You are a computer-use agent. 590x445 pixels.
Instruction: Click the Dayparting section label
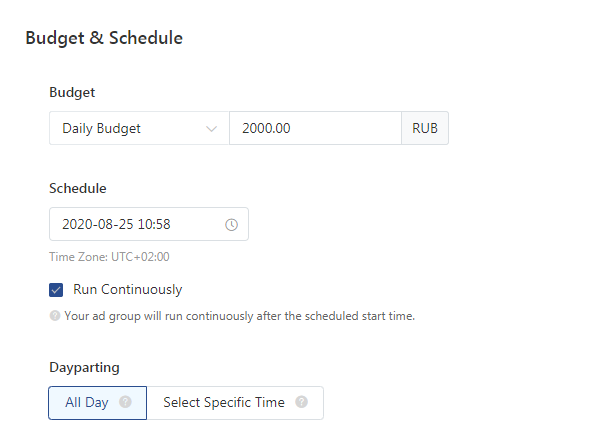(x=84, y=368)
